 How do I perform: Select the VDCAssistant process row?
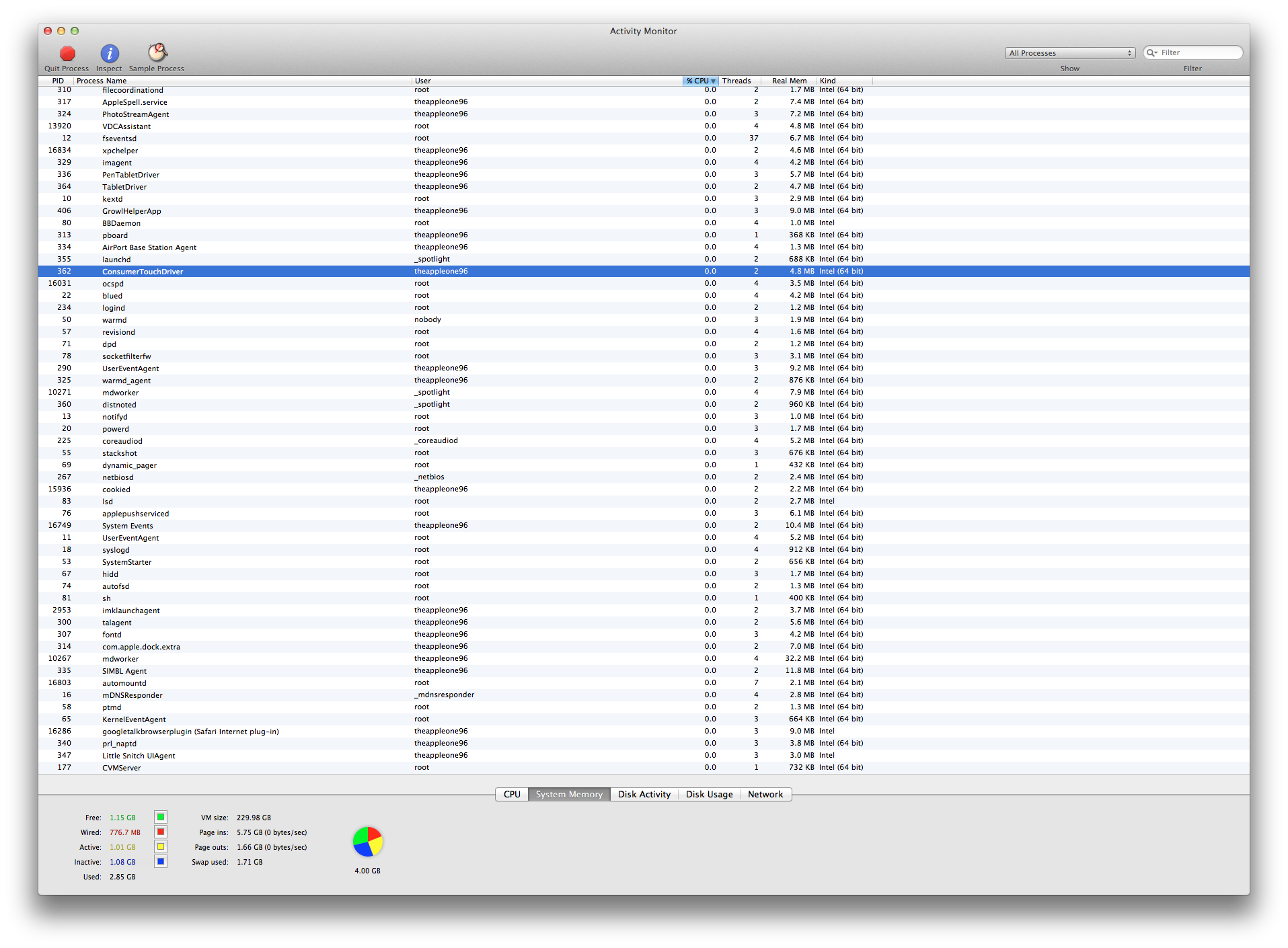(x=644, y=126)
